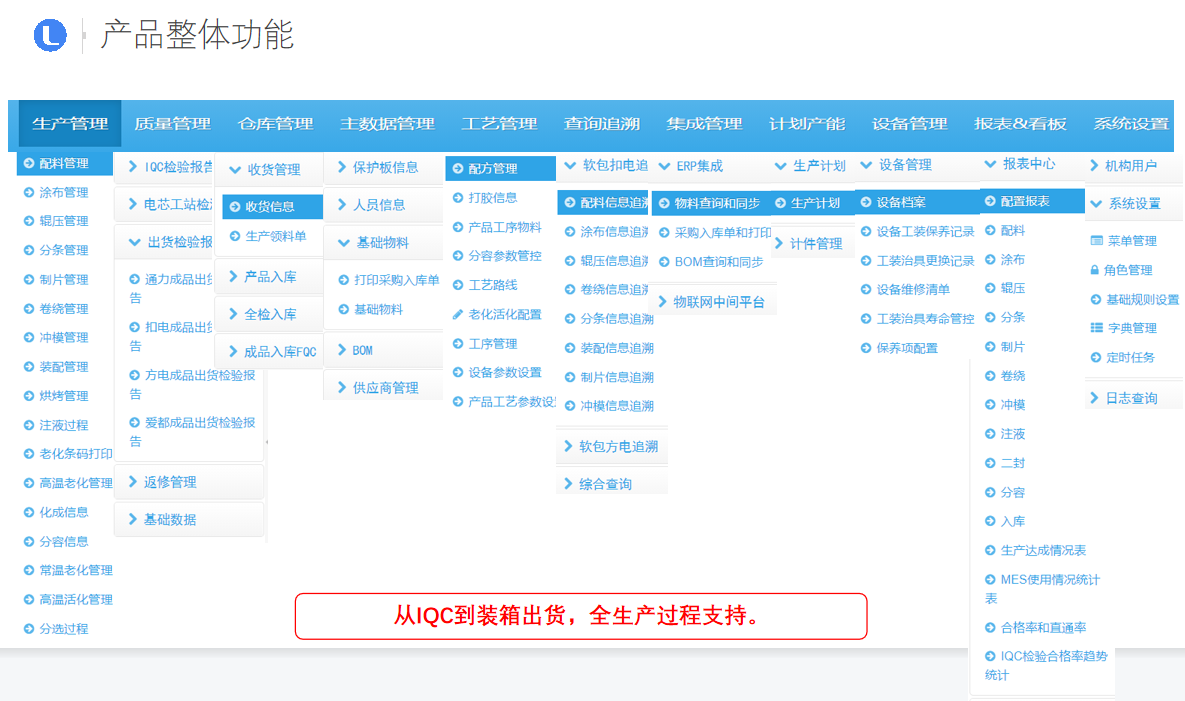This screenshot has width=1185, height=701.
Task: Click the arrow icon beside 涂布管理
Action: pos(29,192)
